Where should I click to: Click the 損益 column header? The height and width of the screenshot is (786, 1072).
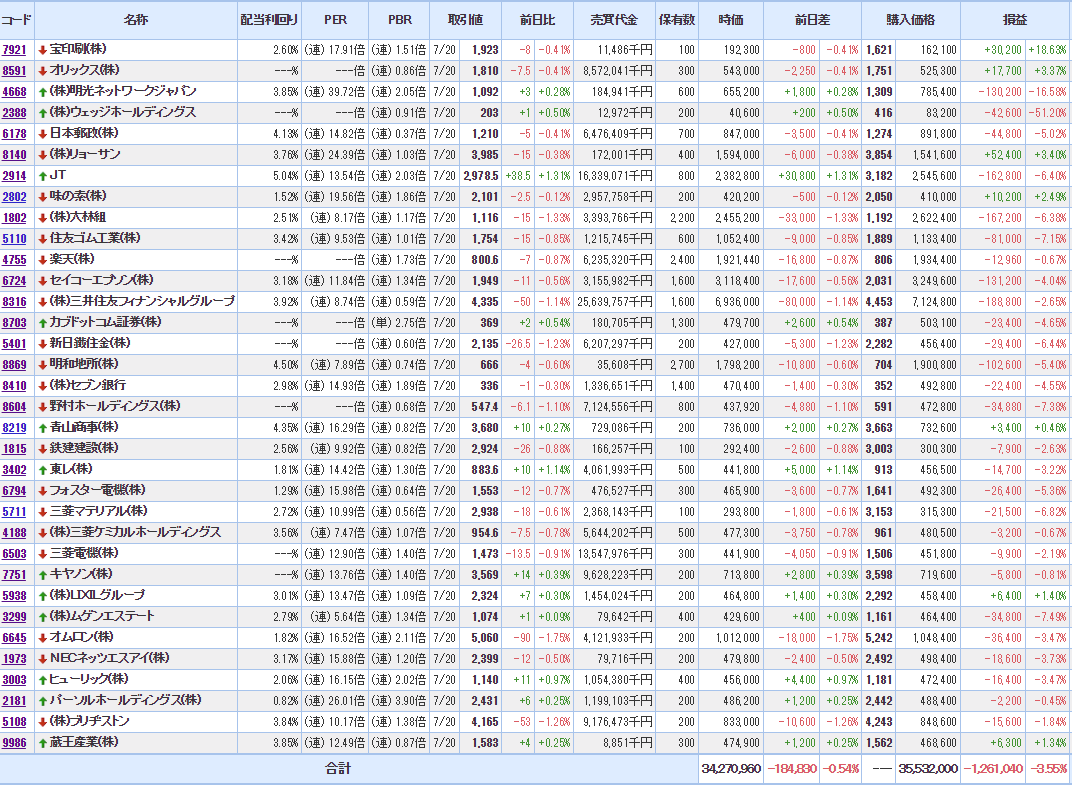tap(1015, 20)
